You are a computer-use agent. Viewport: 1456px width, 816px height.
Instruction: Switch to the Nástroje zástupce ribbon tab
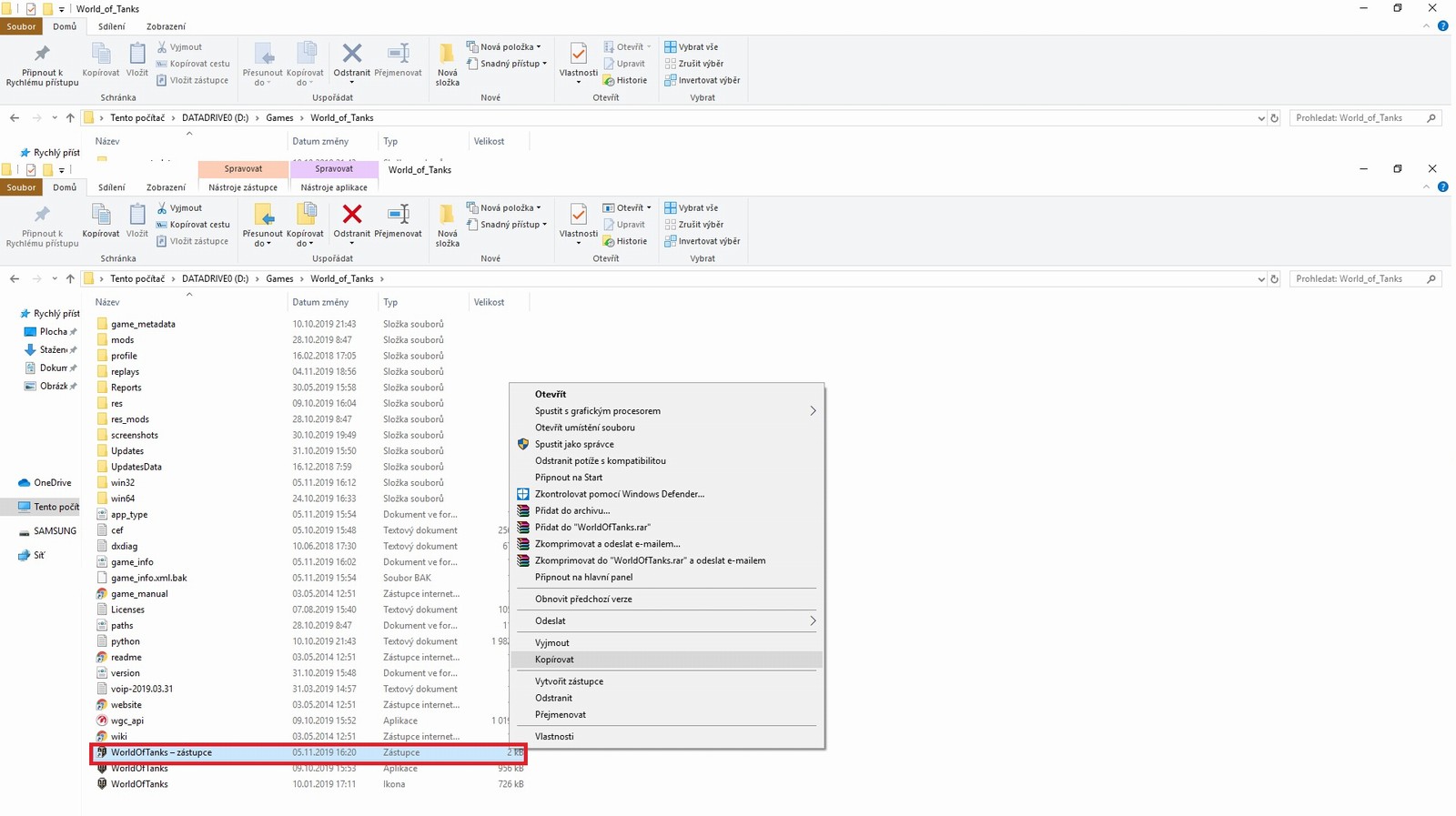click(243, 187)
